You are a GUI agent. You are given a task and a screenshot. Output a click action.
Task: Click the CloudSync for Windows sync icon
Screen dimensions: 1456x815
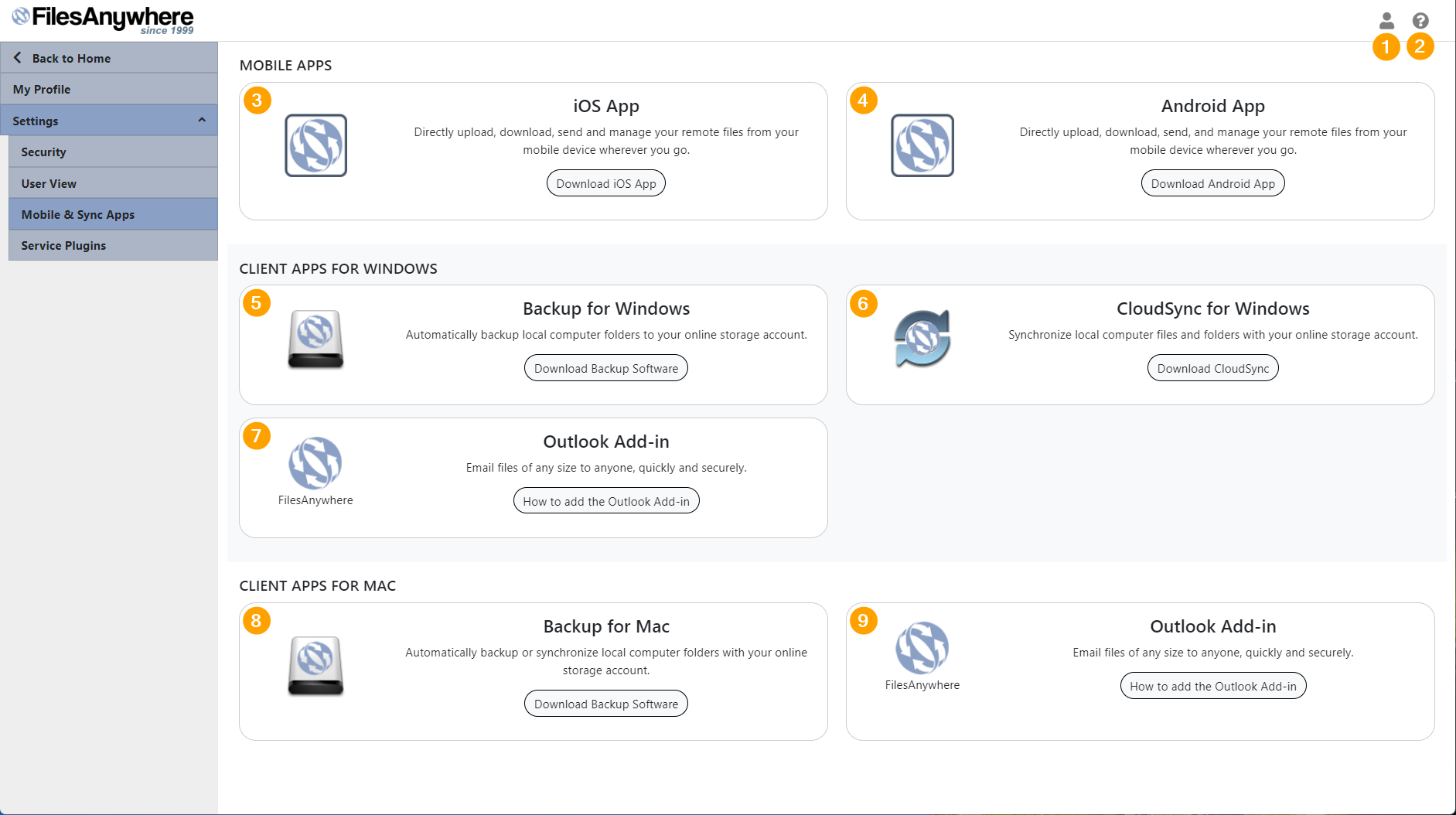tap(922, 339)
